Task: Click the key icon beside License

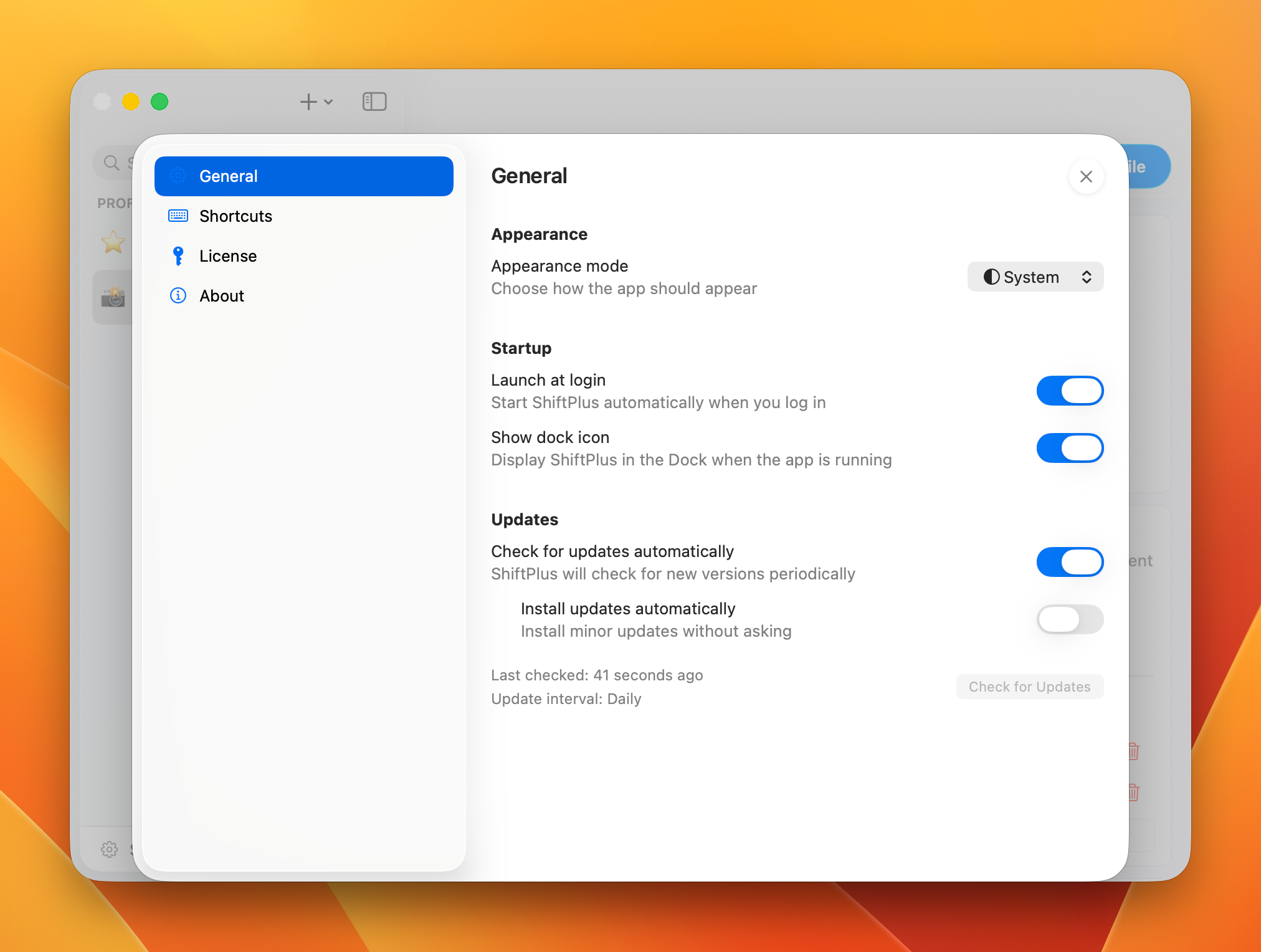Action: pos(178,256)
